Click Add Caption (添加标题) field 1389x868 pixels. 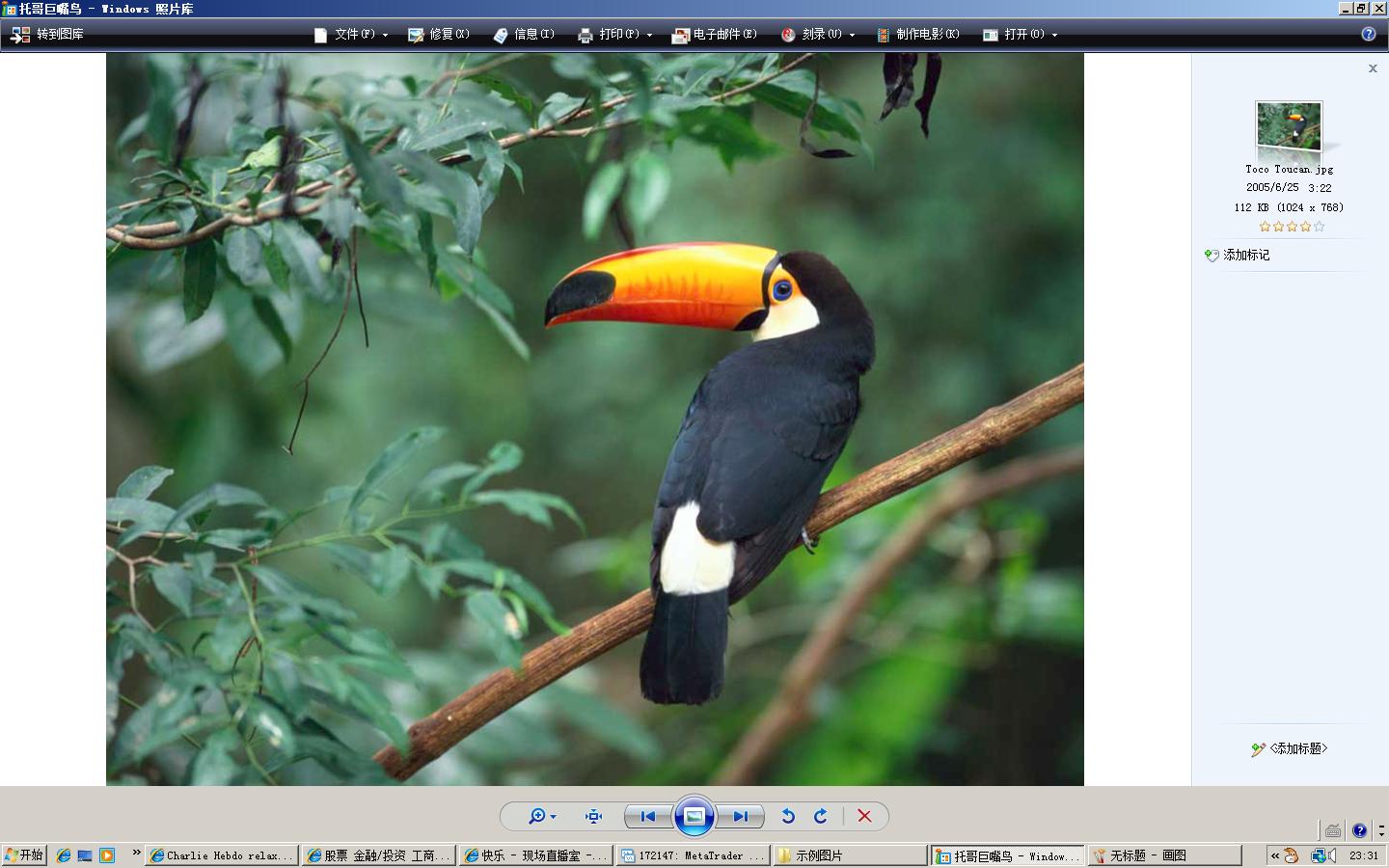click(x=1297, y=748)
